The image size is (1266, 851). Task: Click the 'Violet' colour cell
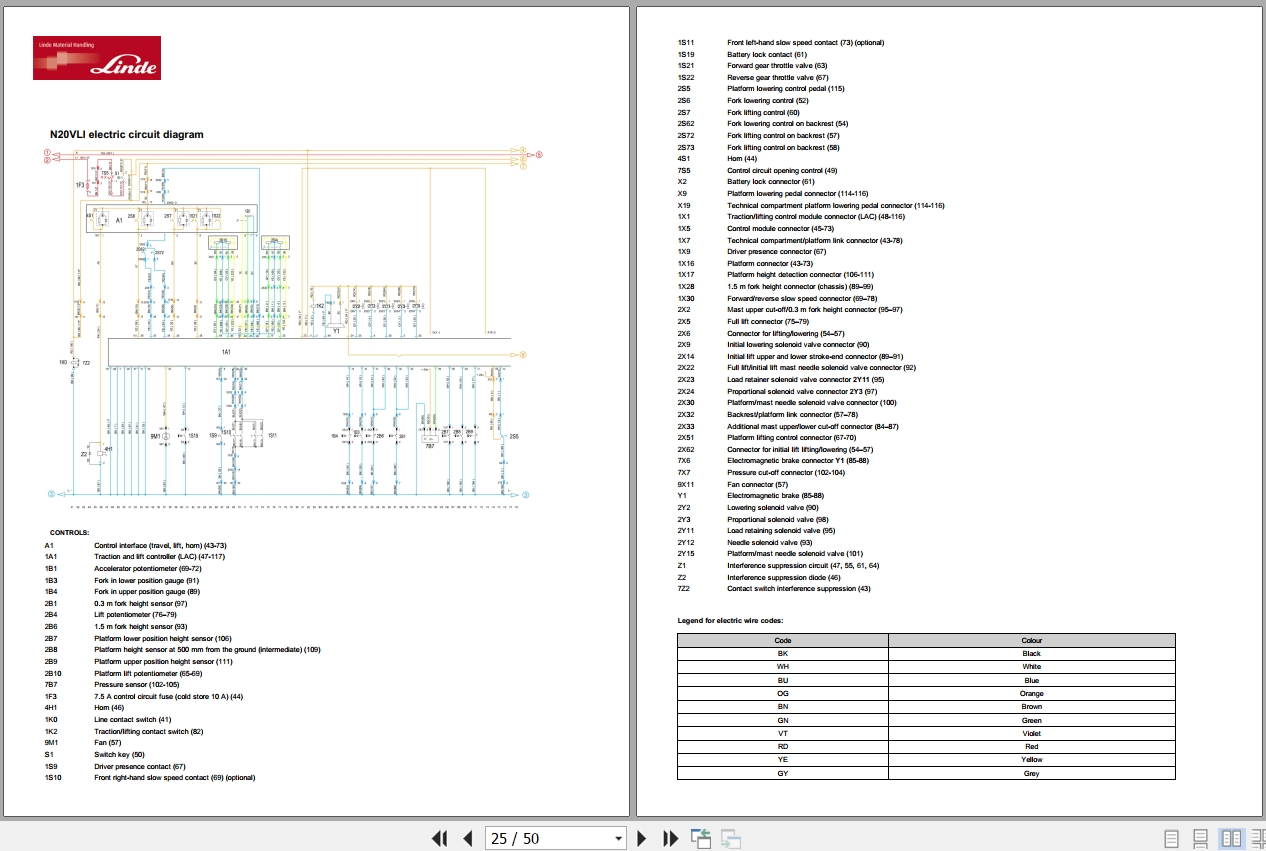1031,733
